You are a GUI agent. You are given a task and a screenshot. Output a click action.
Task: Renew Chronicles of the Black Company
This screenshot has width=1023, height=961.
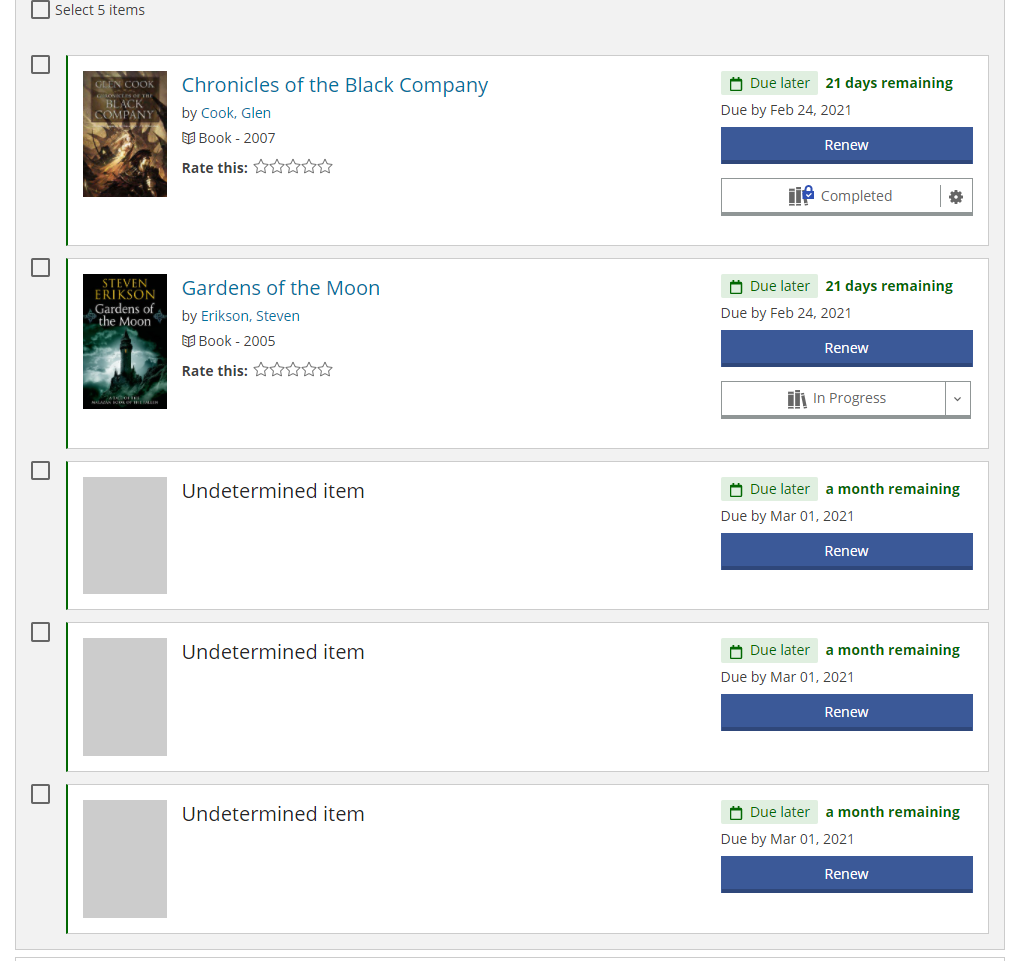coord(846,145)
